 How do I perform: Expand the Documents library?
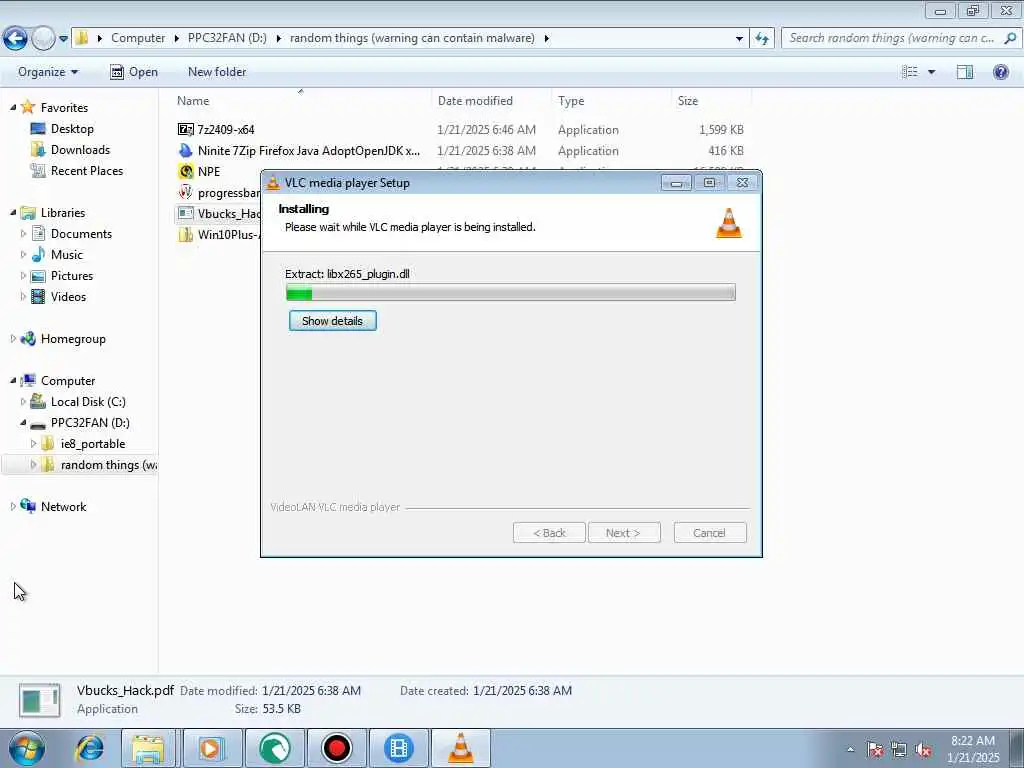(24, 233)
